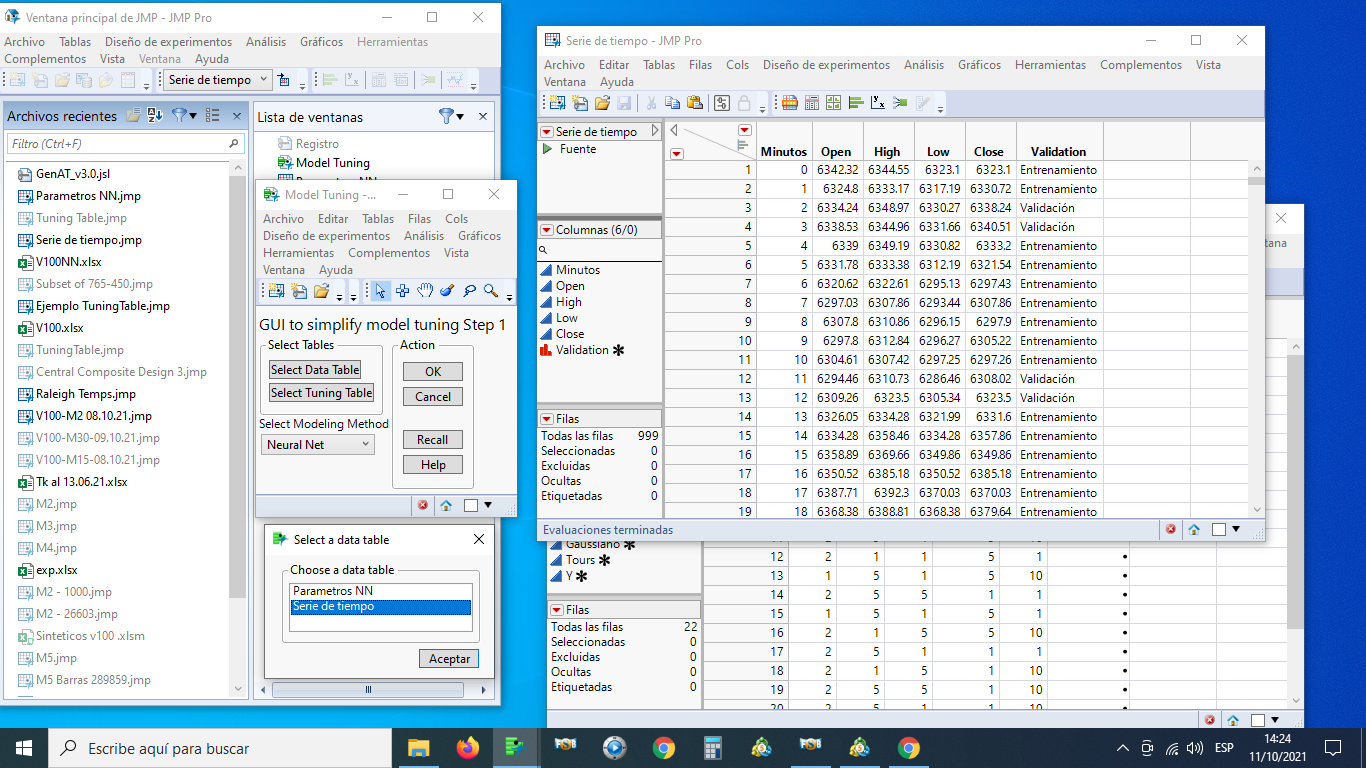
Task: Click the Recall button in Model Tuning
Action: (432, 439)
